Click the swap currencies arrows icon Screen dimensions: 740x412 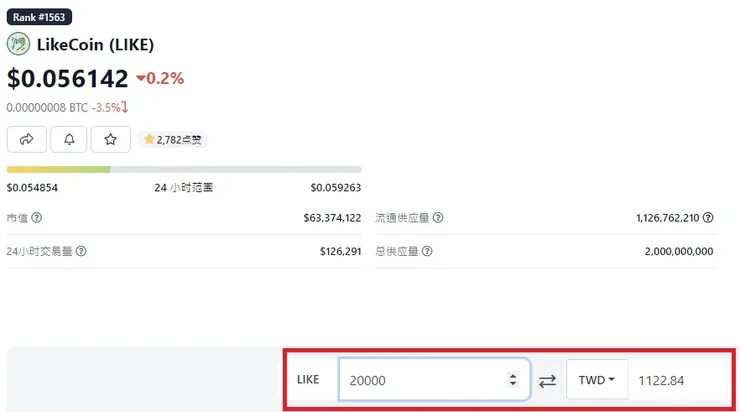(x=547, y=380)
